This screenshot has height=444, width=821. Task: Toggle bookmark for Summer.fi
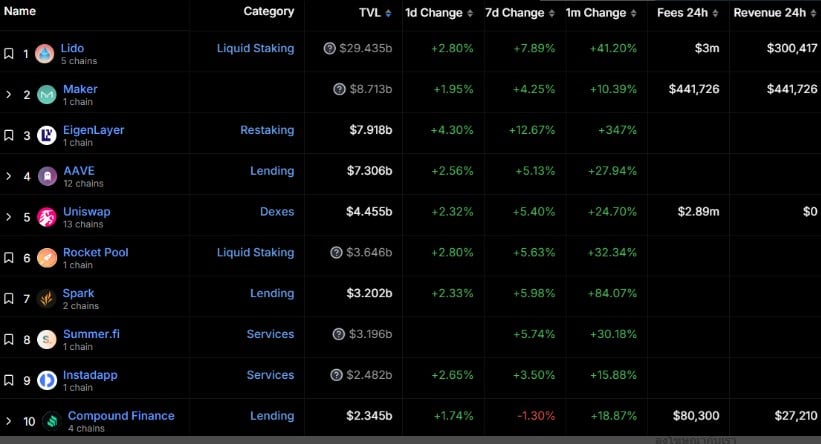(x=9, y=339)
